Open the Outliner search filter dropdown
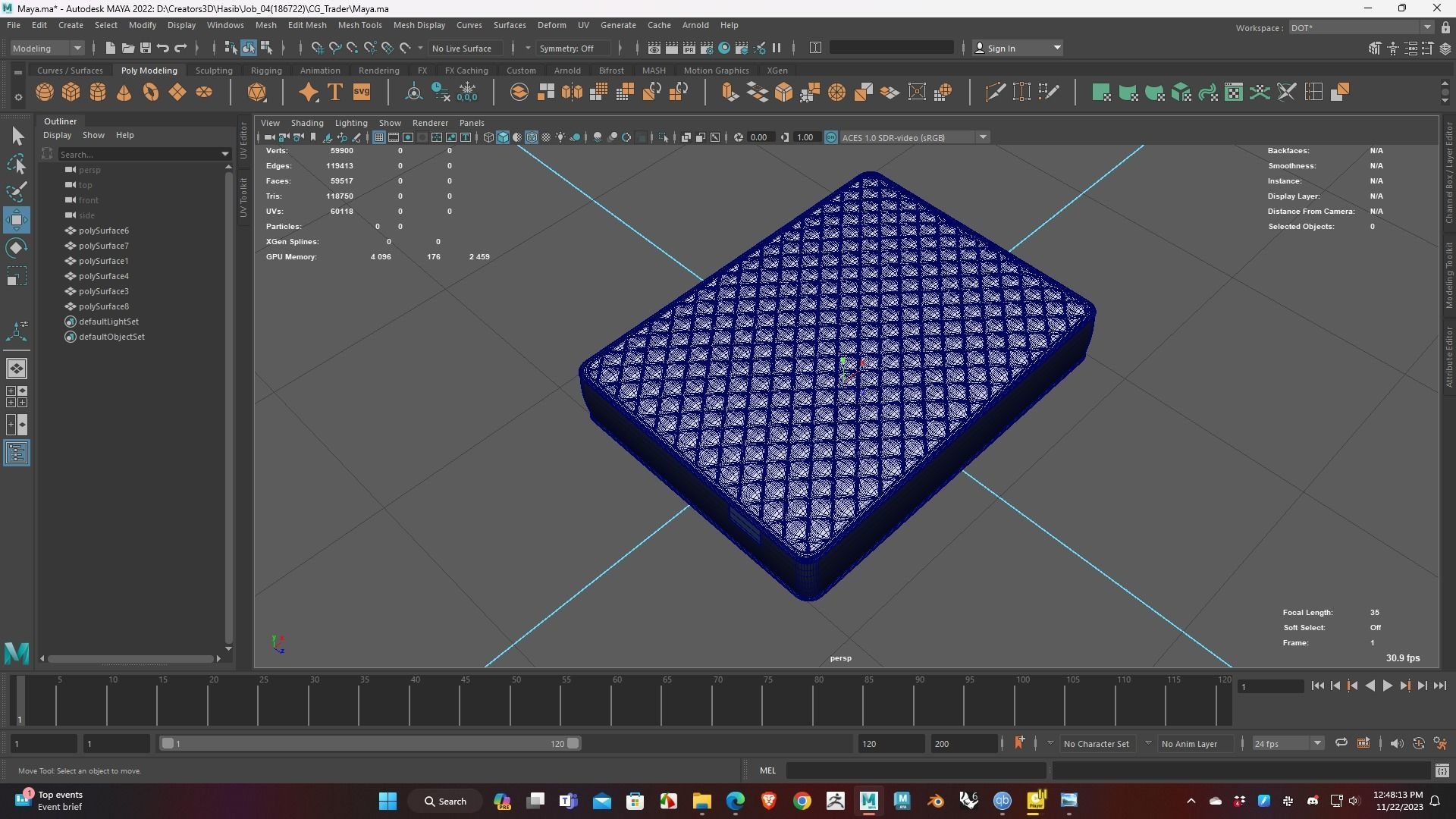The image size is (1456, 819). coord(224,154)
